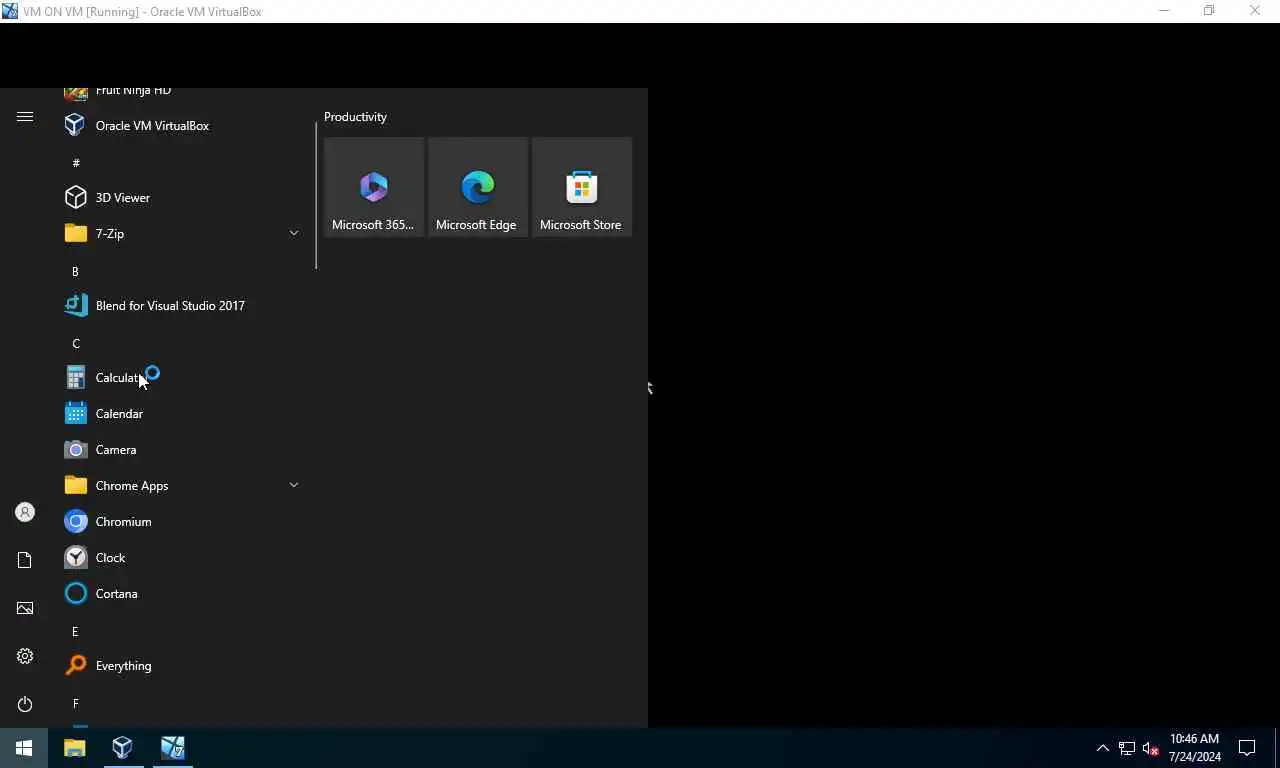1280x768 pixels.
Task: Click the 'C' letter header
Action: tap(76, 343)
